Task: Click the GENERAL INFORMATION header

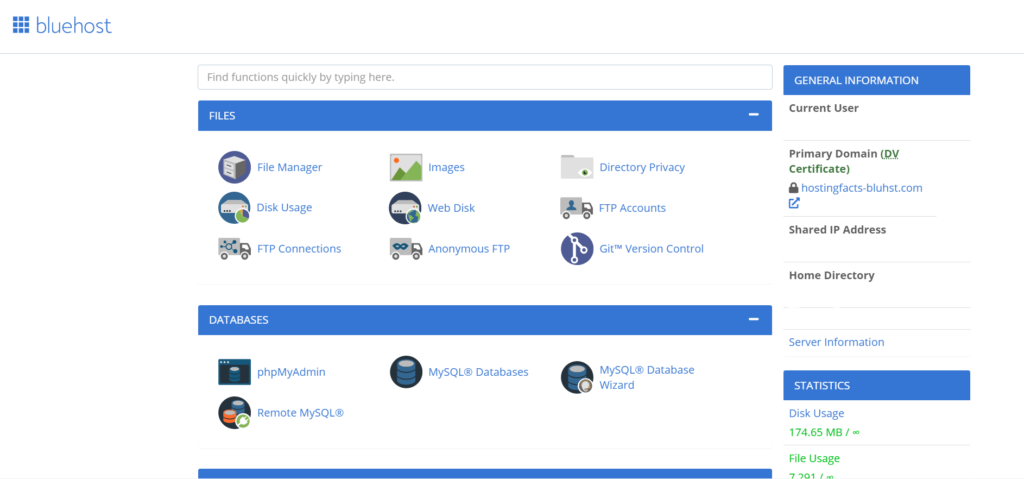Action: (x=876, y=80)
